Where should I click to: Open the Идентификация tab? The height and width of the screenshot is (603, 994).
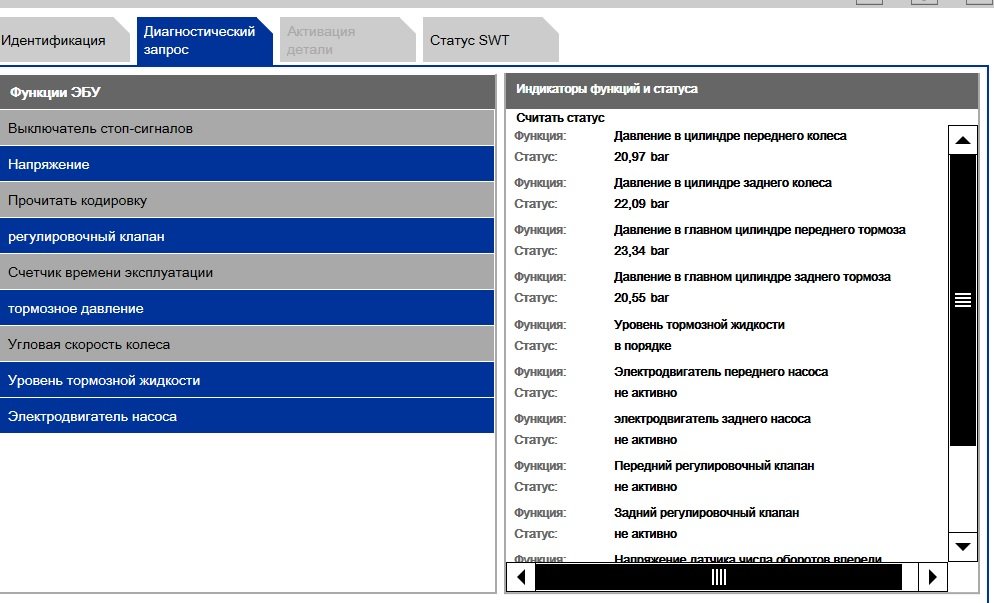(55, 41)
